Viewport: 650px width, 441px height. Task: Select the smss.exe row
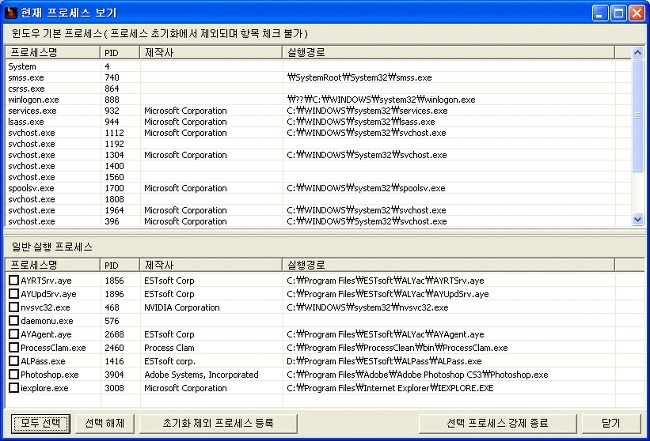(318, 78)
